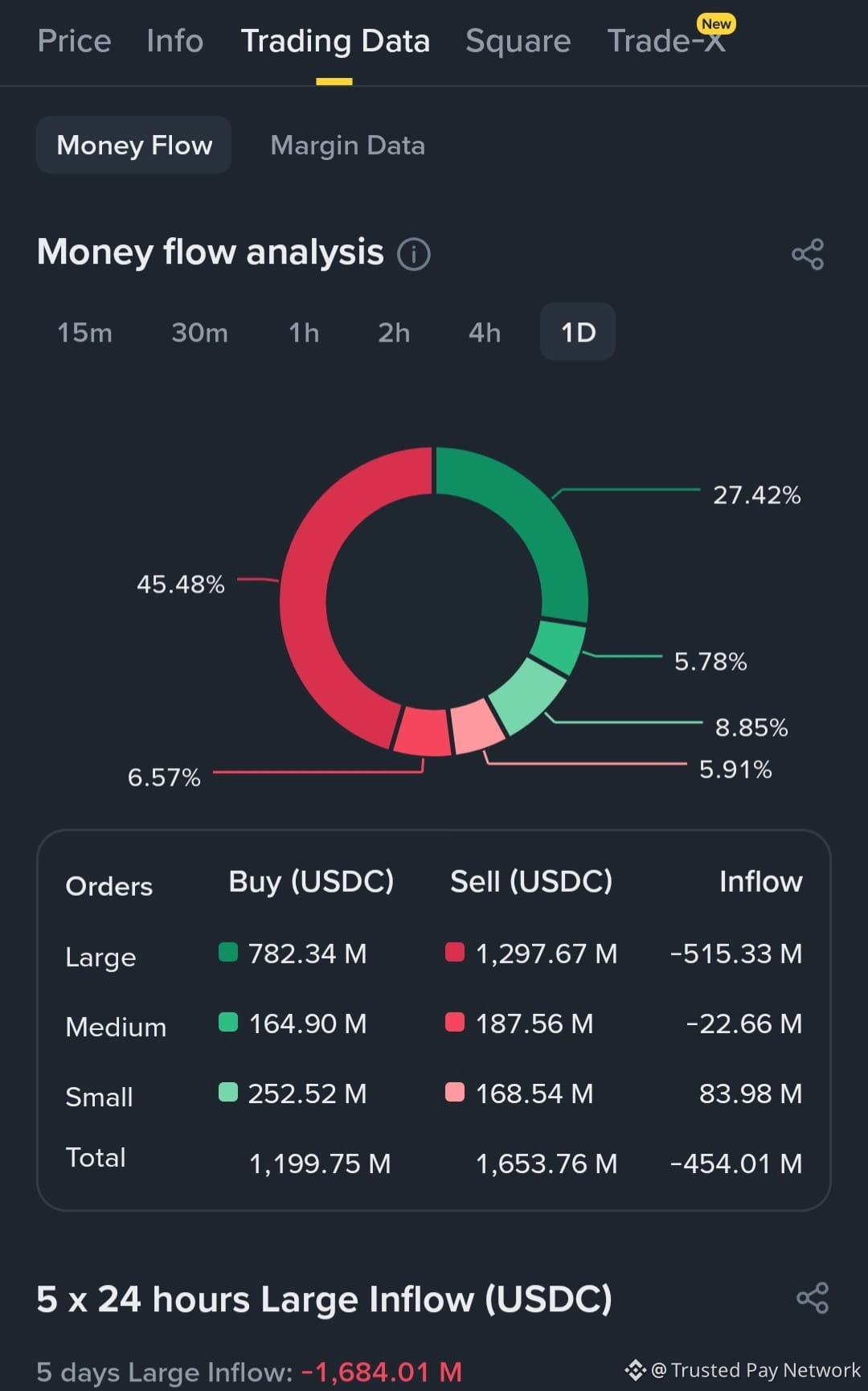
Task: Switch to Margin Data view
Action: pos(348,145)
